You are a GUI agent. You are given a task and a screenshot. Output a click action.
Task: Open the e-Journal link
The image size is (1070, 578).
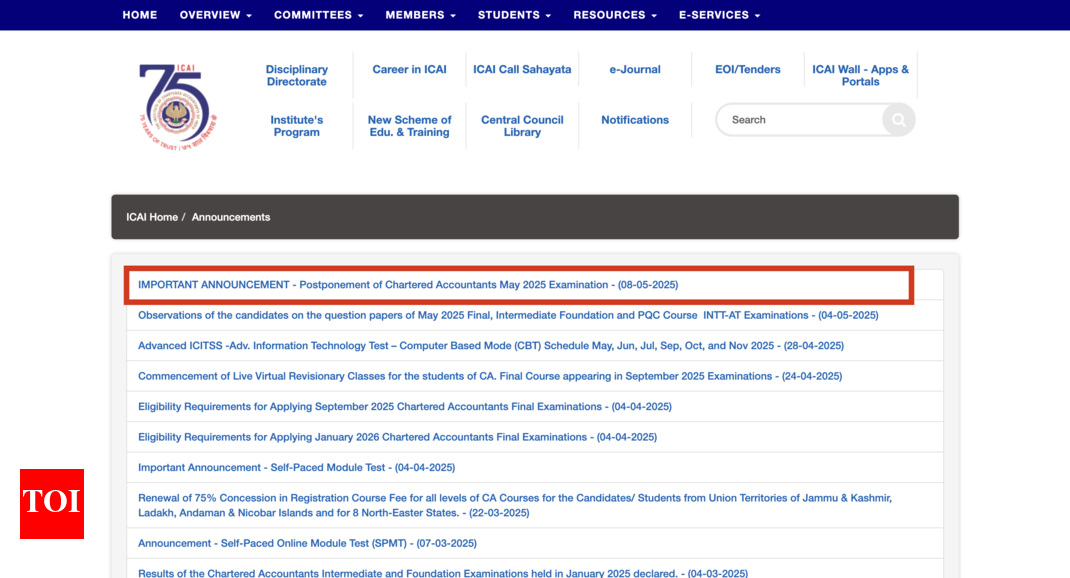pos(635,70)
